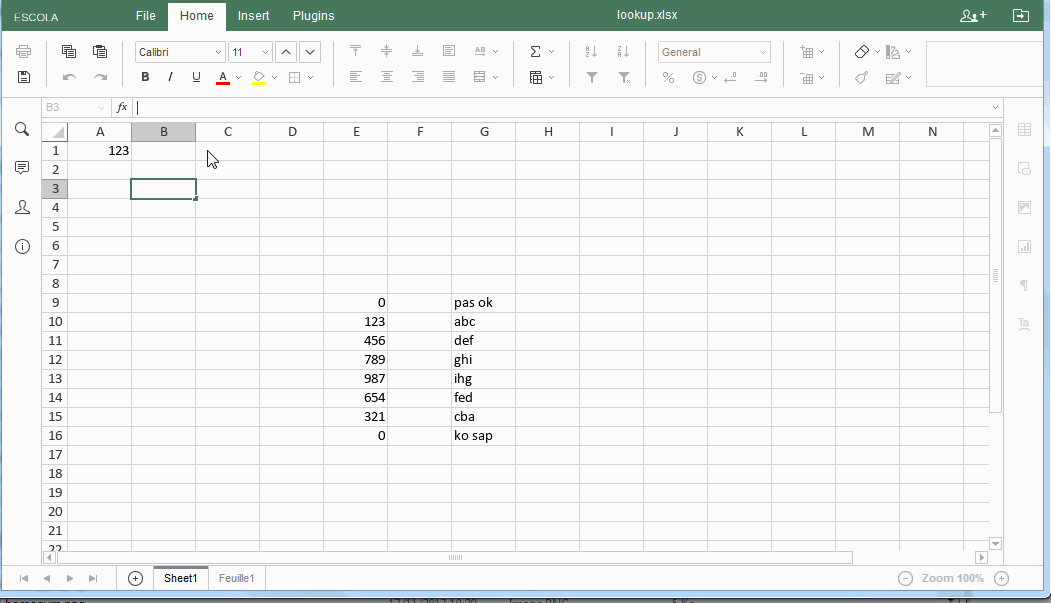Sort selection Z to A
This screenshot has width=1051, height=603.
[x=623, y=50]
